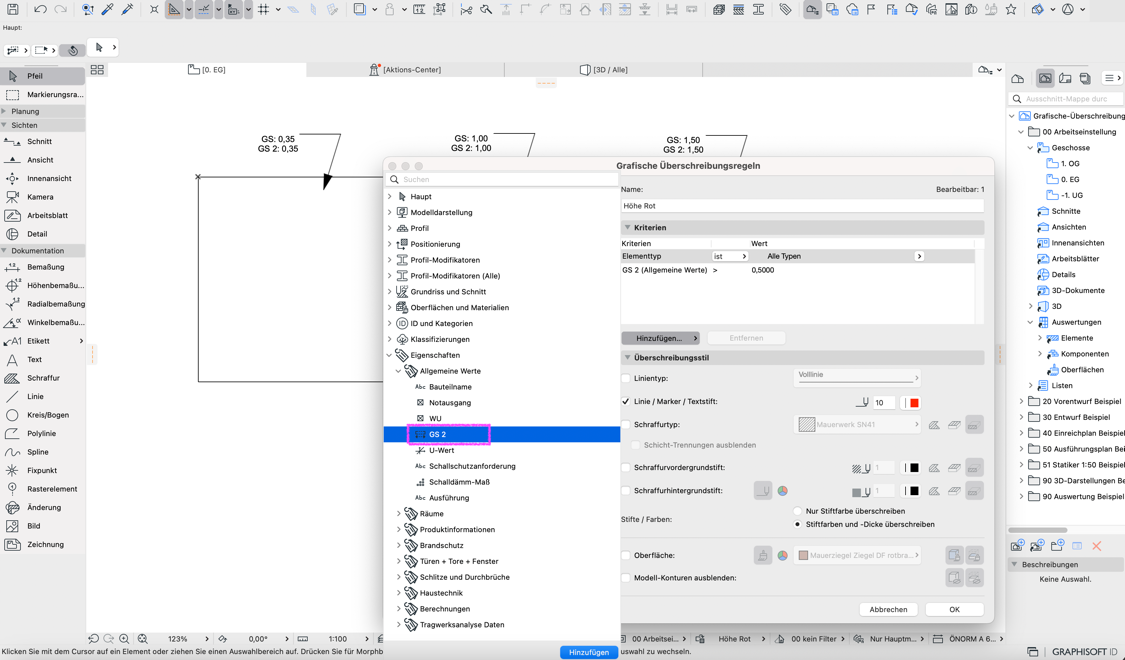Image resolution: width=1125 pixels, height=660 pixels.
Task: Switch to the [3D / Alle] tab
Action: click(x=603, y=70)
